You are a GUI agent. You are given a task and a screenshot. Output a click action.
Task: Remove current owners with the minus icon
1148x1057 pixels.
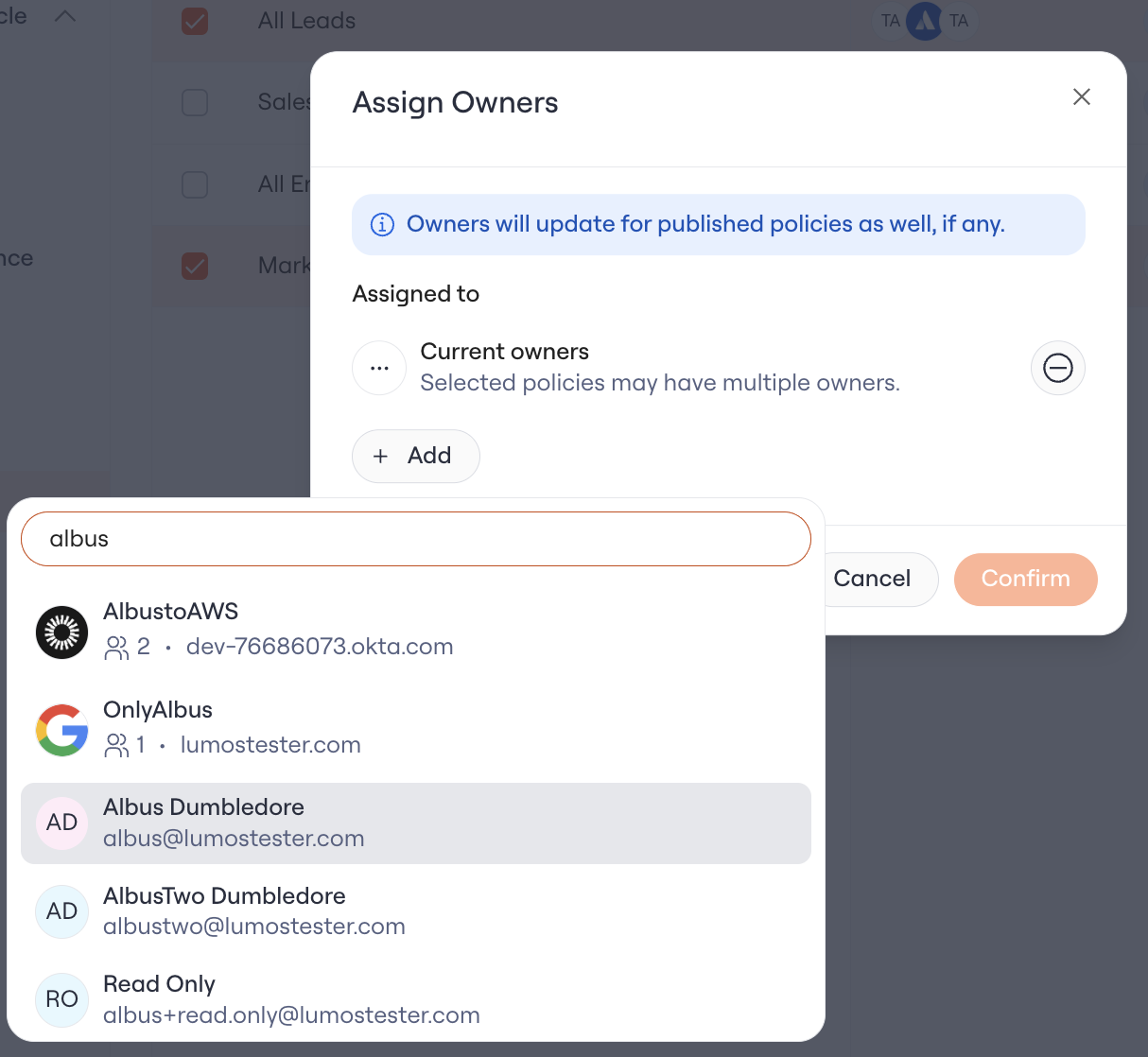point(1057,368)
